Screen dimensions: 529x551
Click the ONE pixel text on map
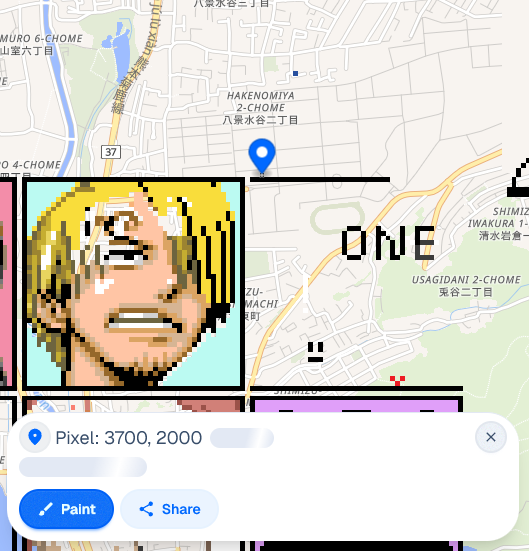388,243
